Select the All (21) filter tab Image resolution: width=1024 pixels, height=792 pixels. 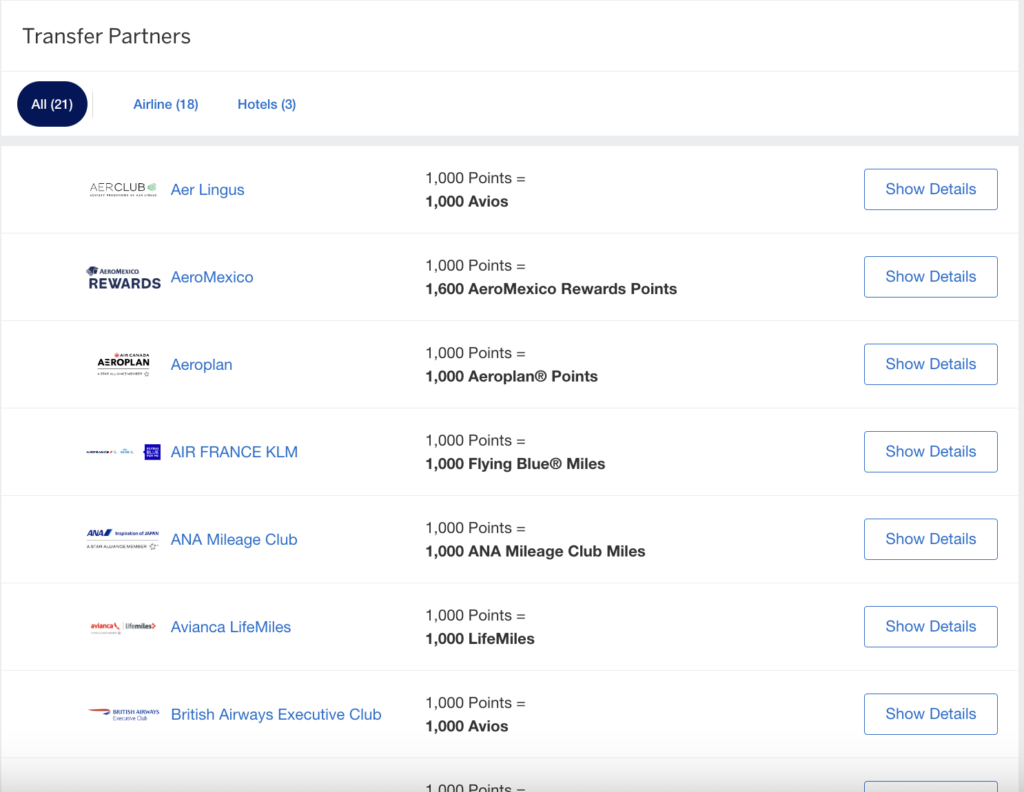point(52,104)
